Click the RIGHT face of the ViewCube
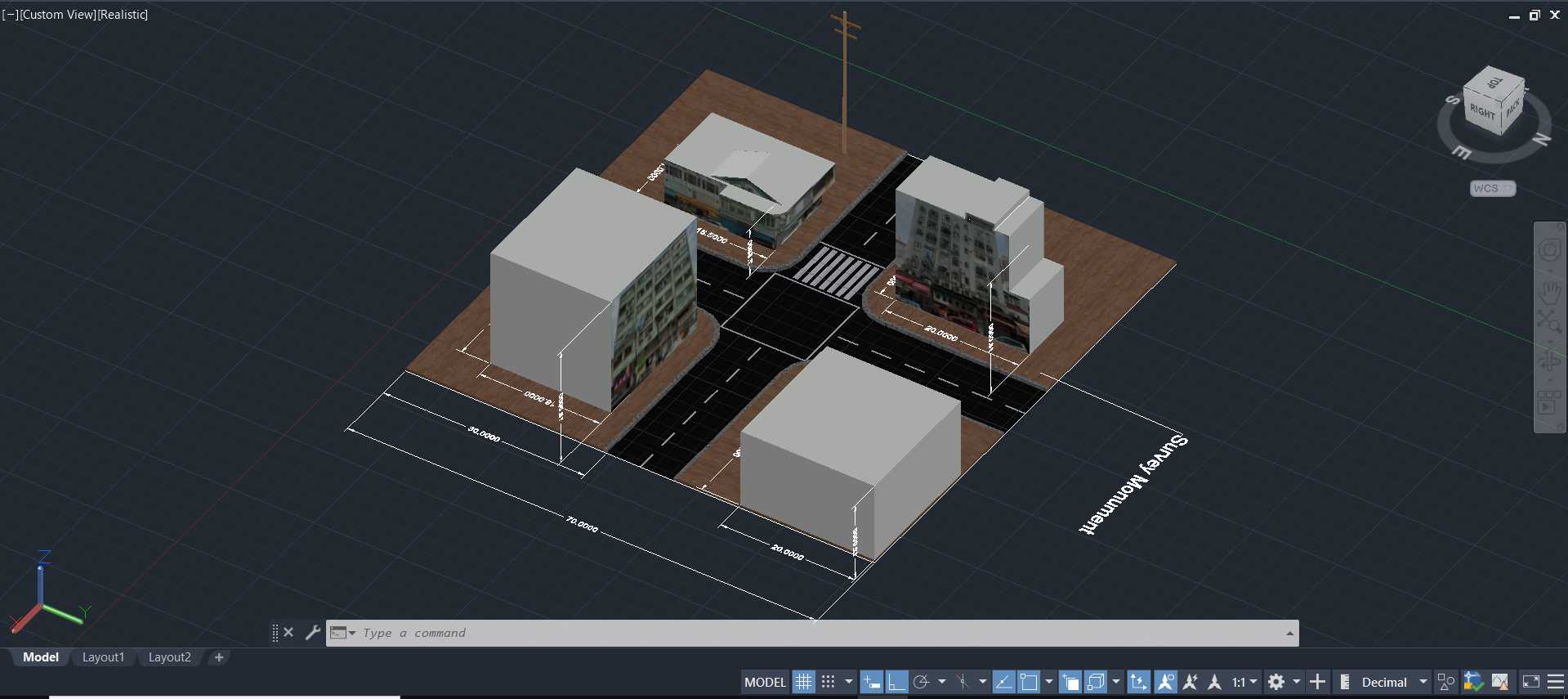Screen dimensions: 1568x699 [x=1481, y=112]
